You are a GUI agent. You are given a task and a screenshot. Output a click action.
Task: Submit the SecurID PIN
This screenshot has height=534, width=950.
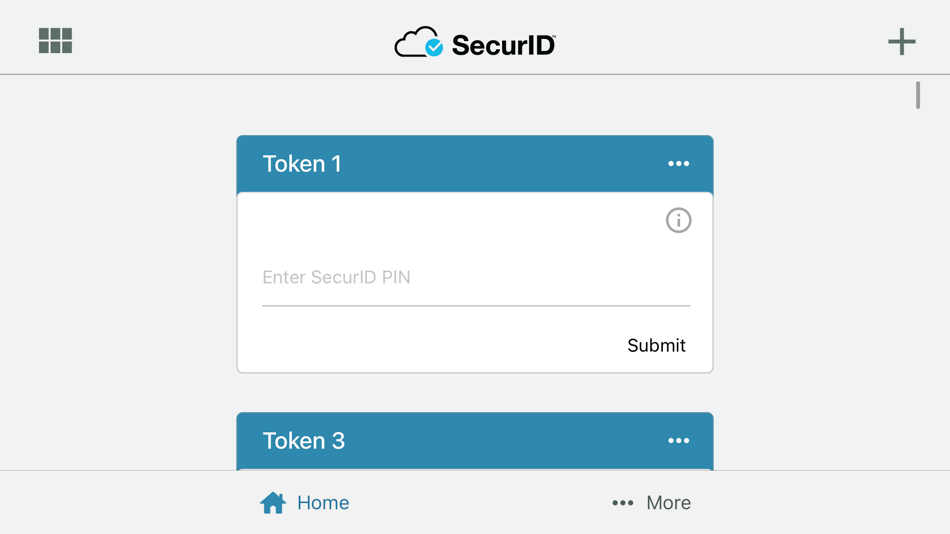pos(656,345)
